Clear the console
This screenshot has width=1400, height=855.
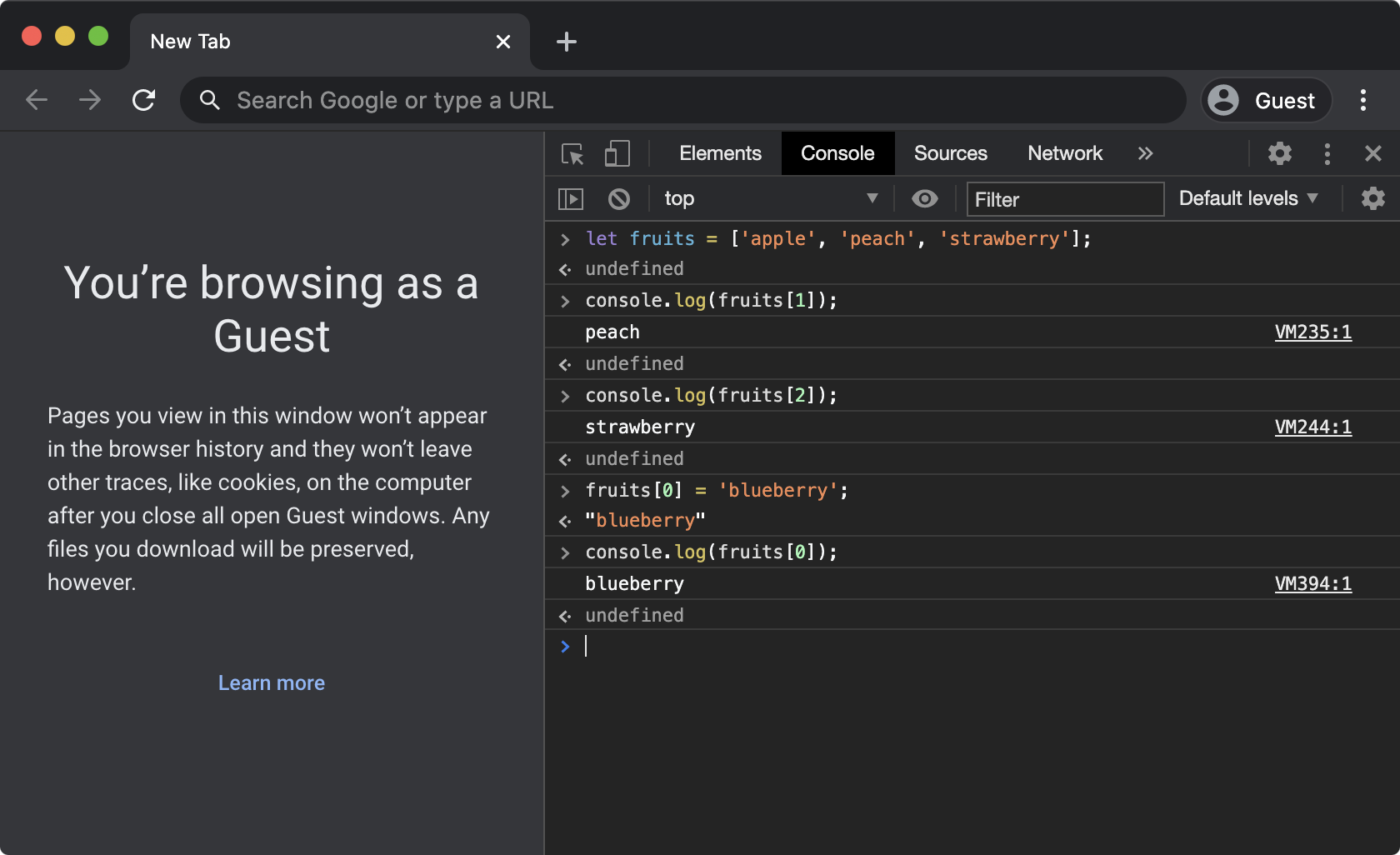pos(618,198)
